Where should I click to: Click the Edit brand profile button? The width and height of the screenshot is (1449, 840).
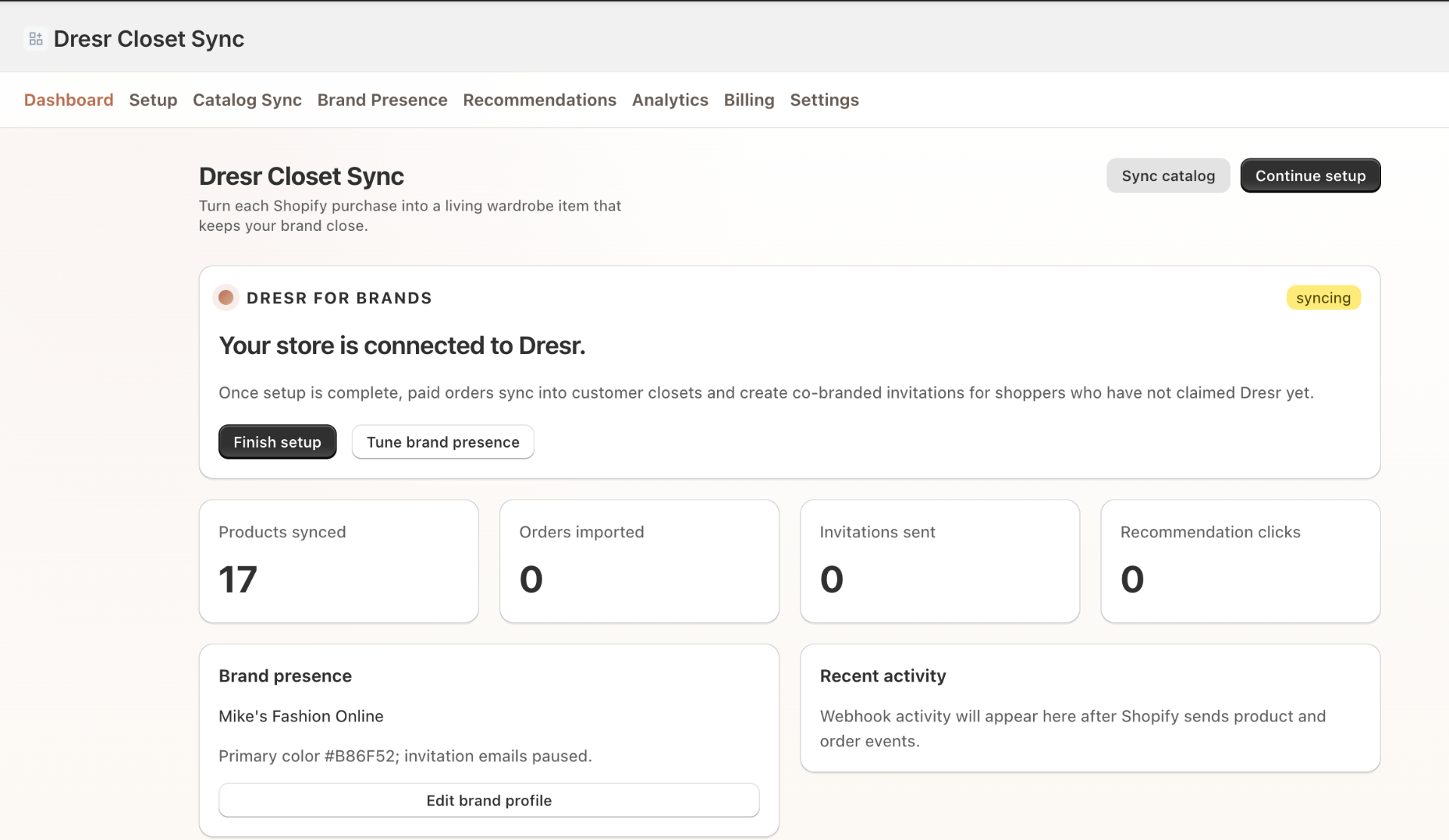point(489,801)
